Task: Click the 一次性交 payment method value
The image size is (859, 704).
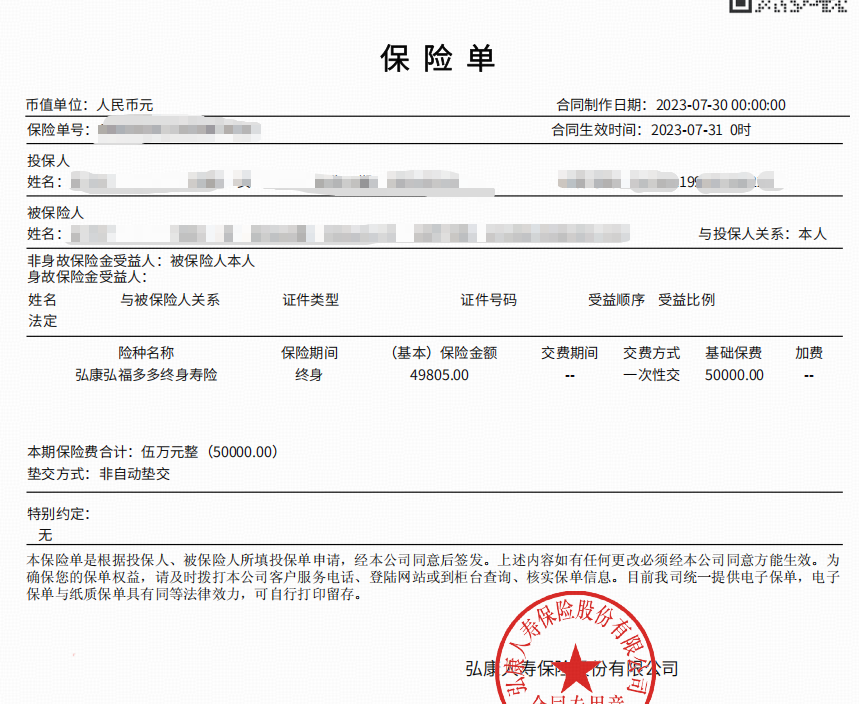Action: (651, 375)
